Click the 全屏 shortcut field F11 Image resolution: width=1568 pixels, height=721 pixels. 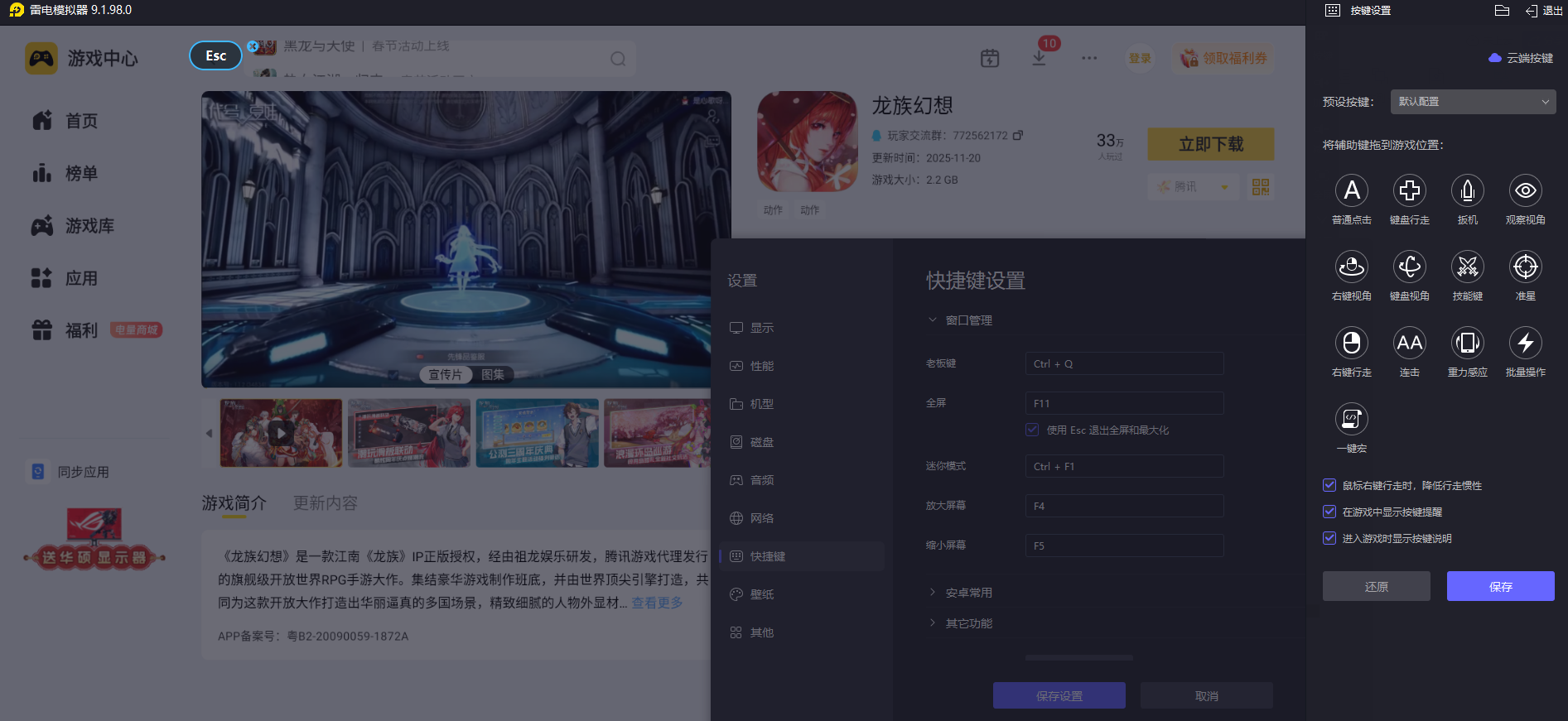tap(1124, 403)
